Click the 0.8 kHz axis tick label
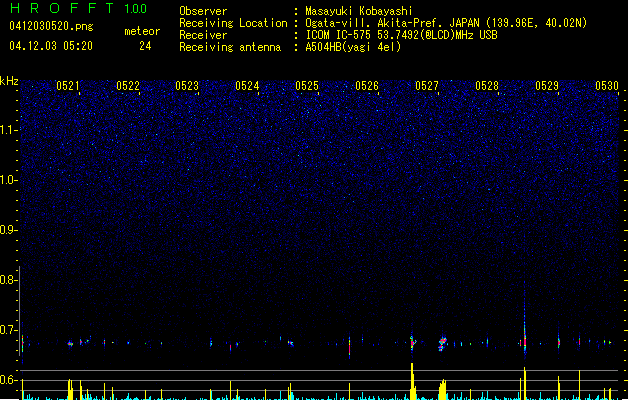629x400 pixels. (x=8, y=280)
